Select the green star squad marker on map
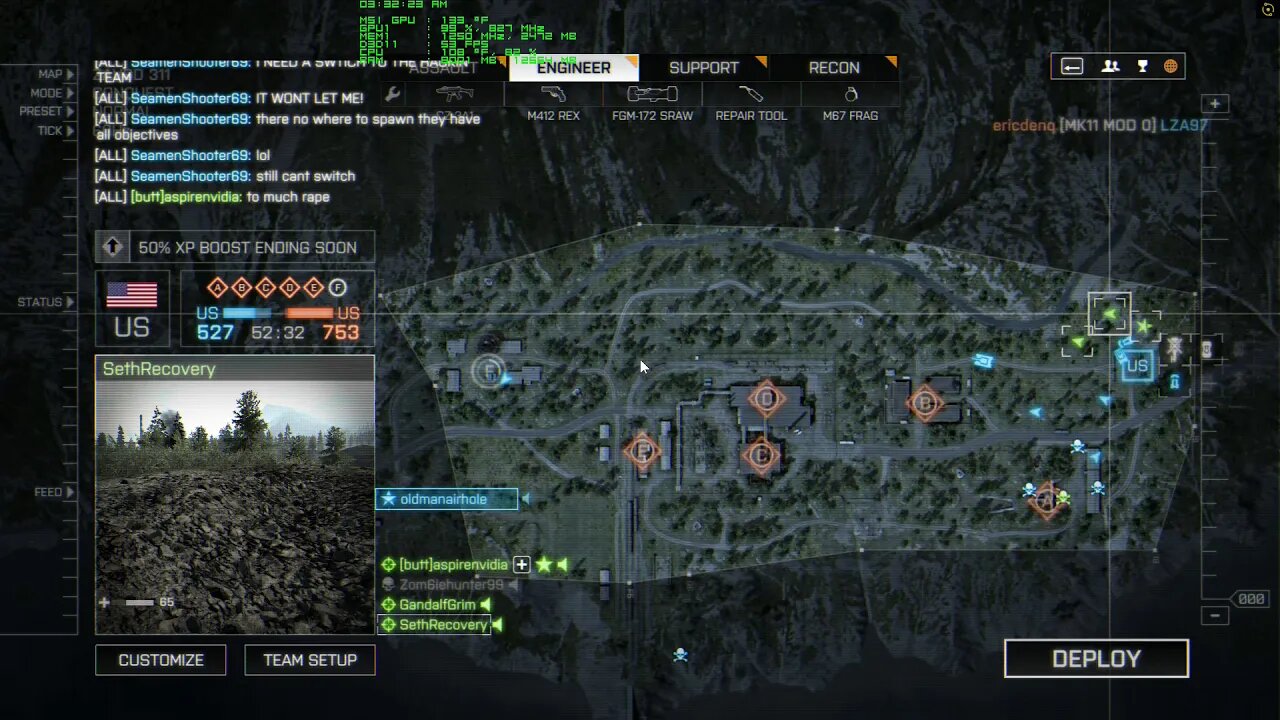The image size is (1280, 720). pos(1143,326)
